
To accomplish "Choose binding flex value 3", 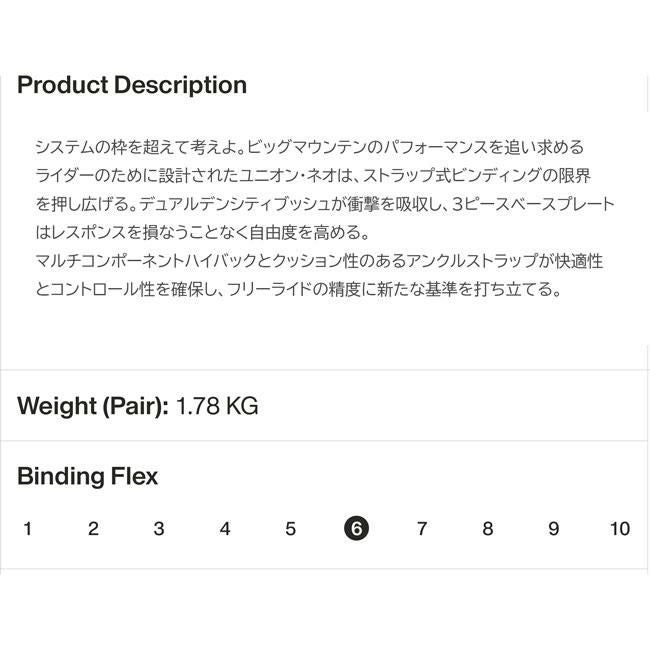I will (x=159, y=529).
